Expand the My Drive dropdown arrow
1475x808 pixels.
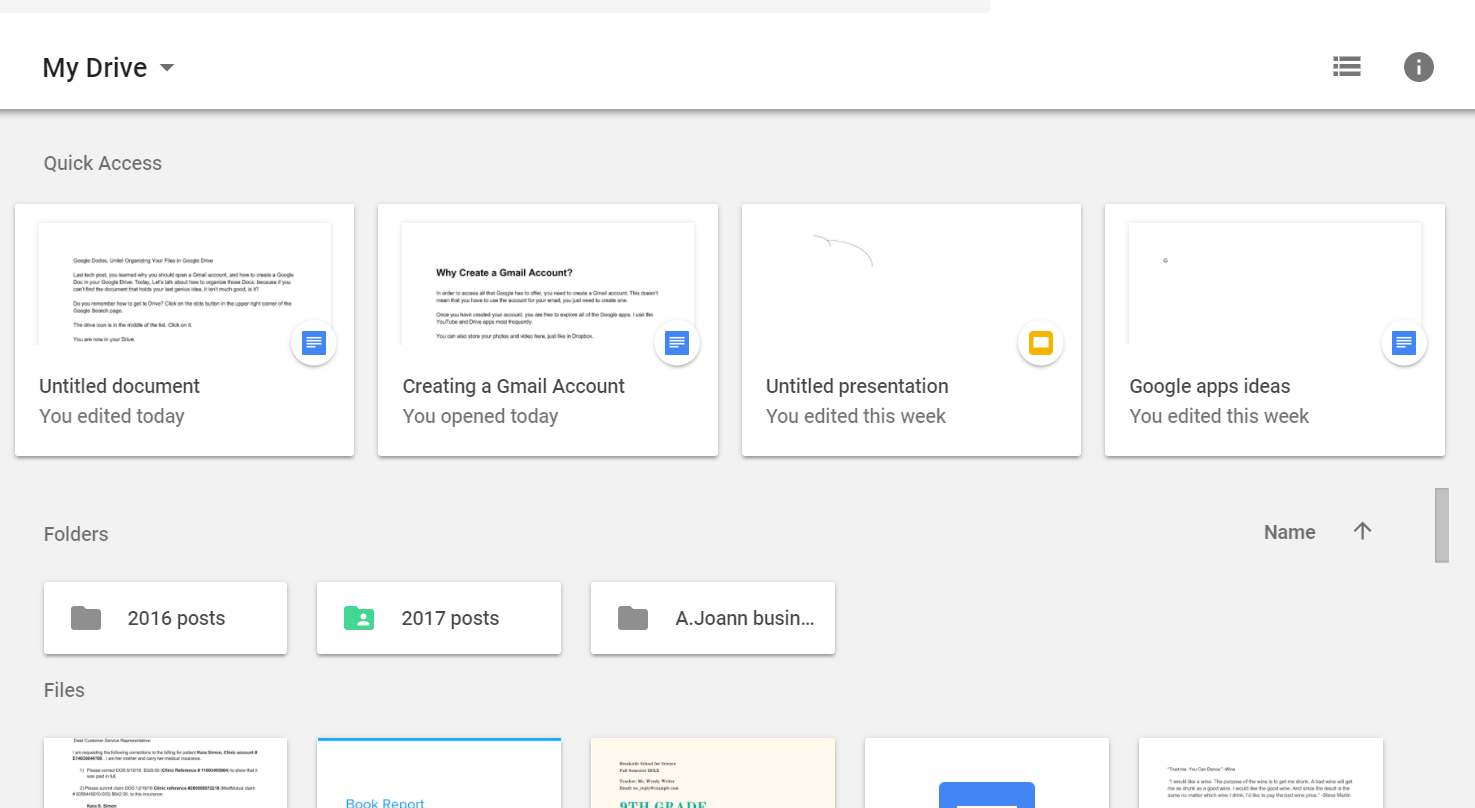167,68
